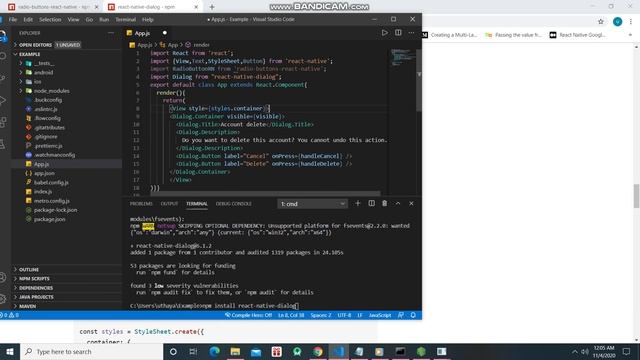Screen dimensions: 640x360
Task: Split the terminal panel
Action: point(371,203)
